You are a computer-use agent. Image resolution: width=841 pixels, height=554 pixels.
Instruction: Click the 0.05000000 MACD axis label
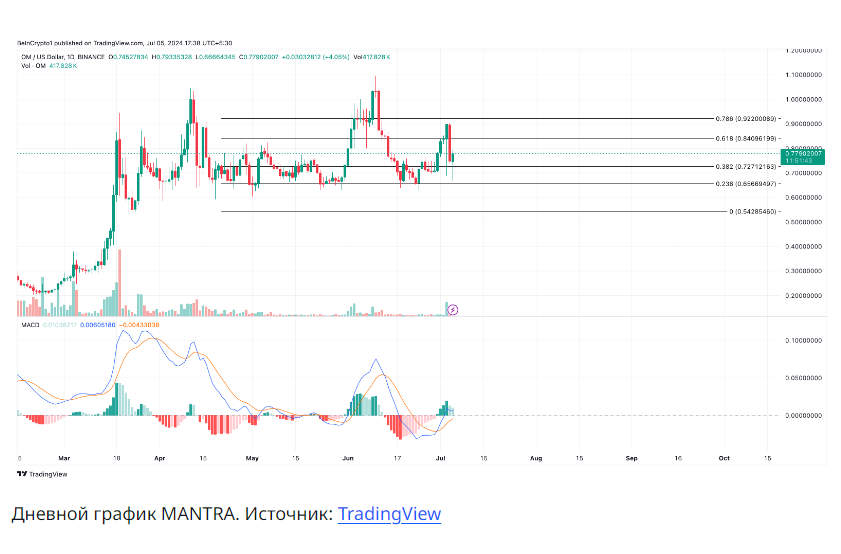click(x=803, y=378)
